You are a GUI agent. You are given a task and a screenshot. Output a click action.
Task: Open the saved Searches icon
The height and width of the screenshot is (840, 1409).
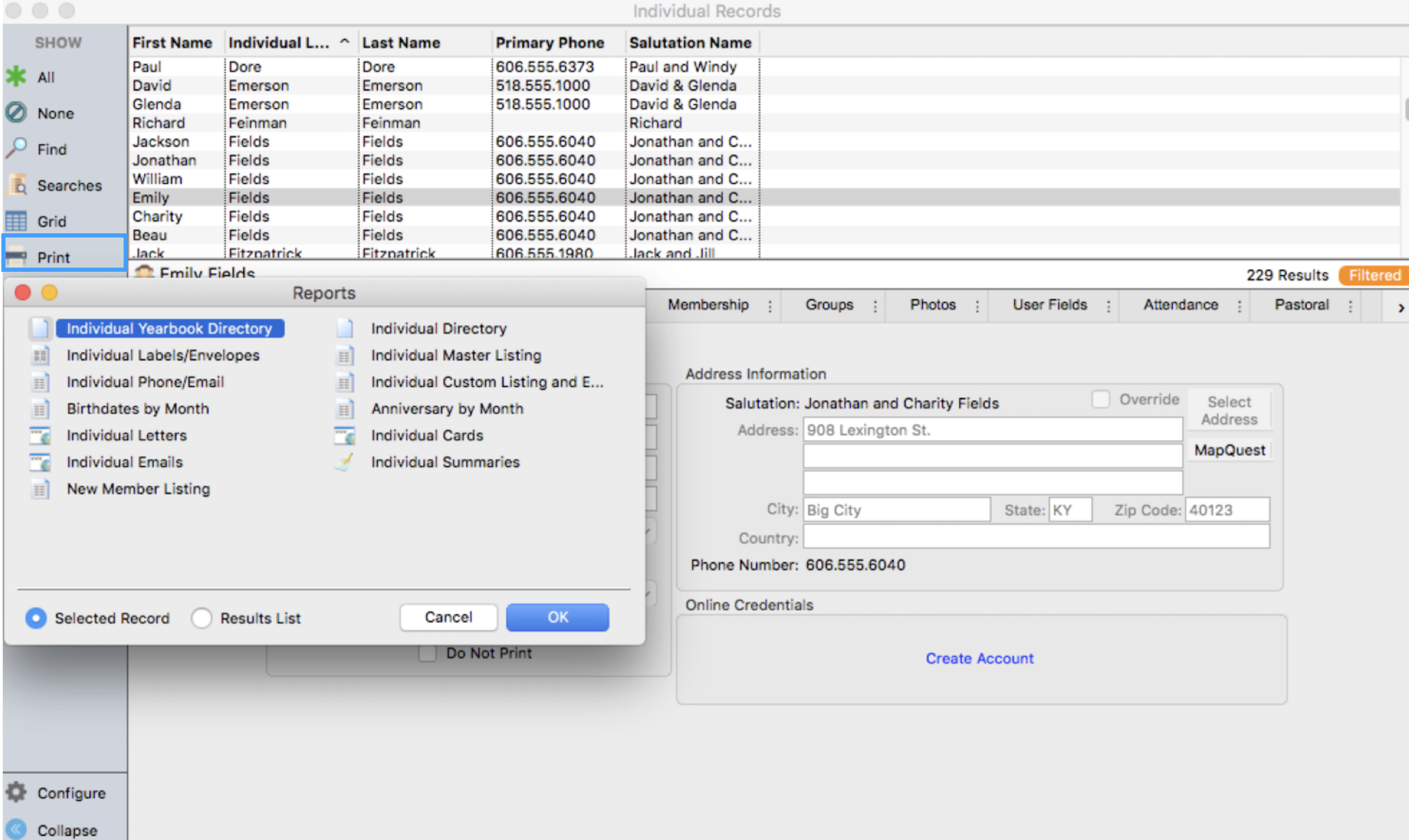(x=16, y=185)
